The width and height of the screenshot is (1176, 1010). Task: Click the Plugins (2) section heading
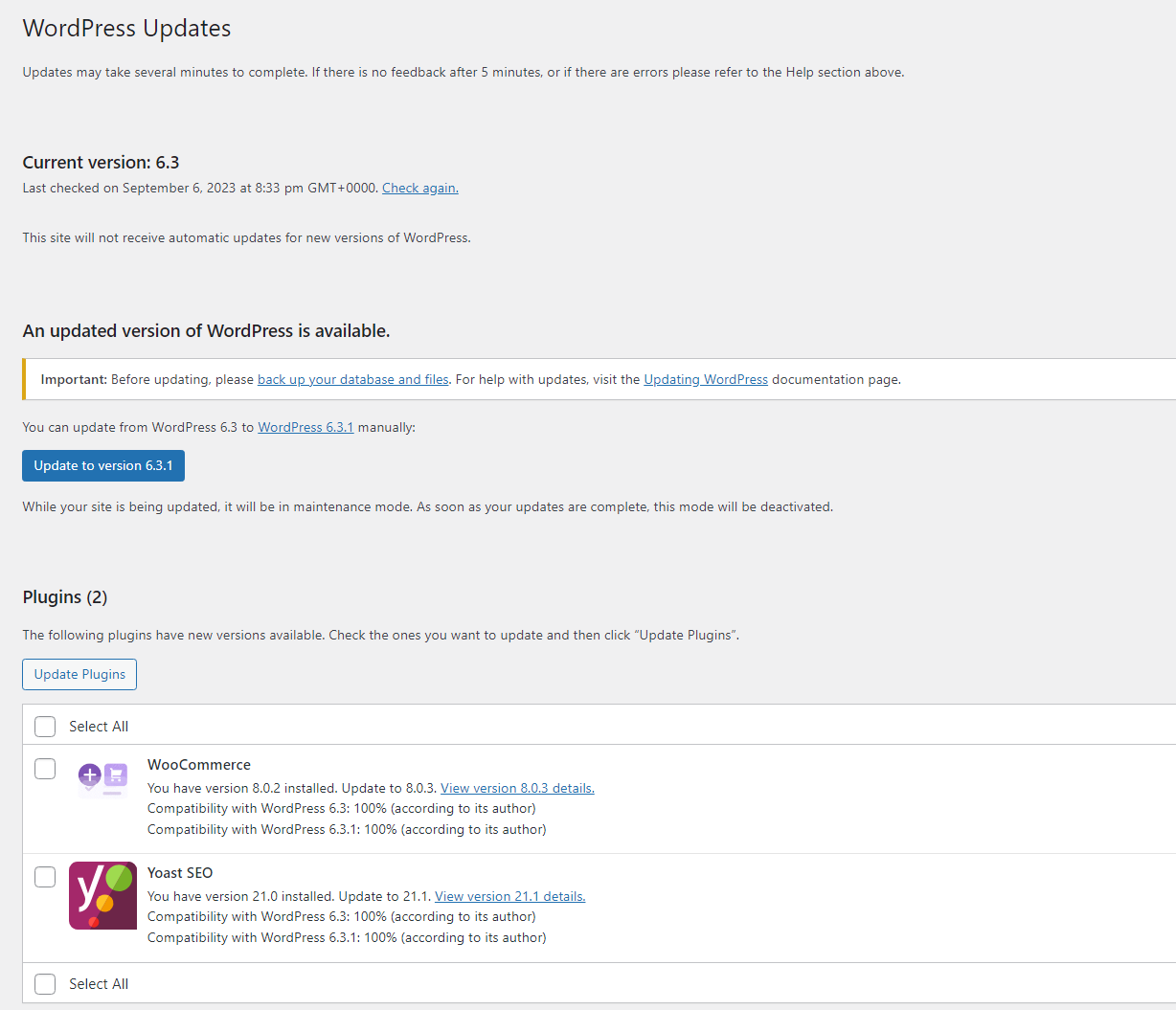click(x=64, y=596)
